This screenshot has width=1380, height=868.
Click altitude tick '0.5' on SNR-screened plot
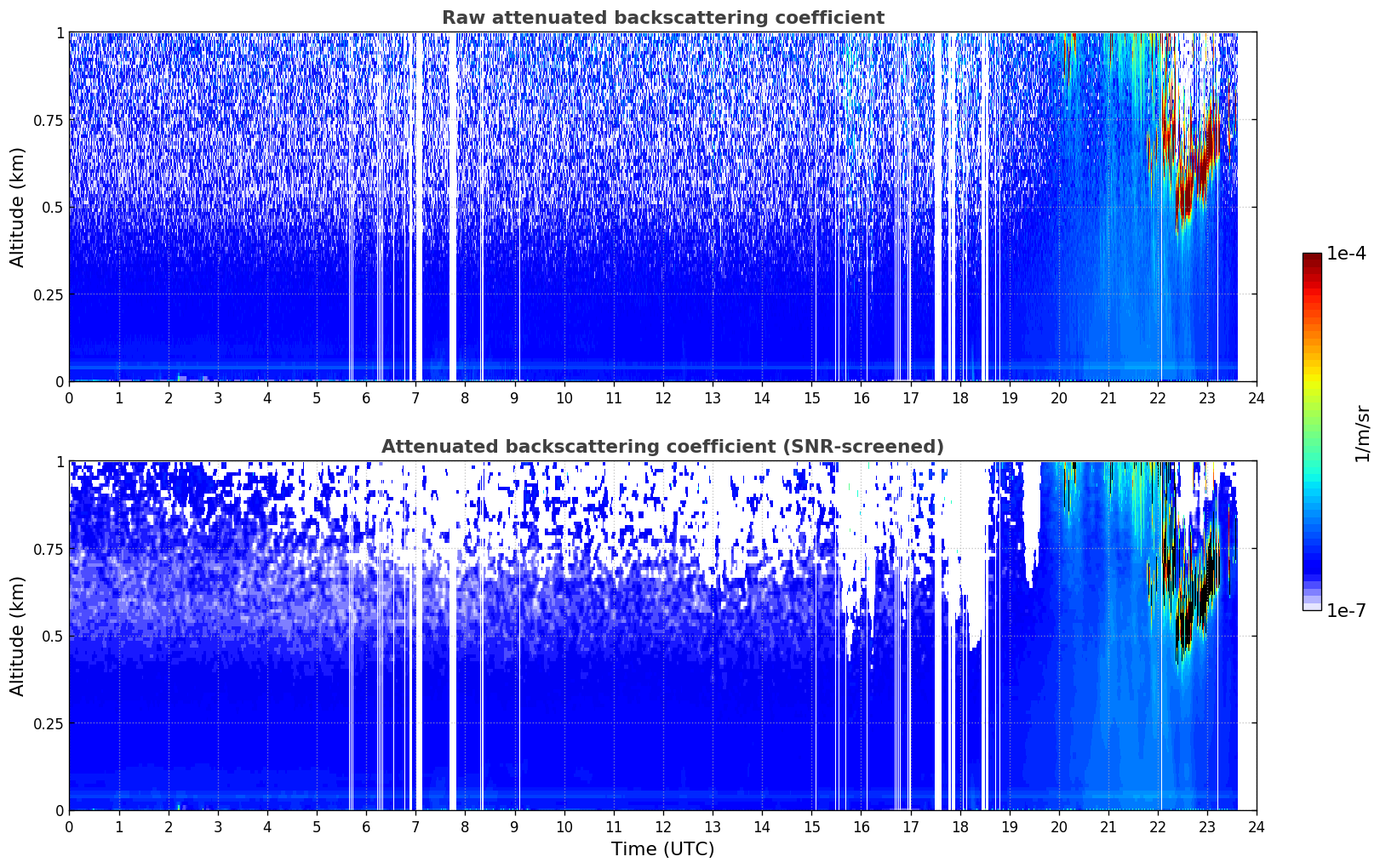(x=53, y=636)
